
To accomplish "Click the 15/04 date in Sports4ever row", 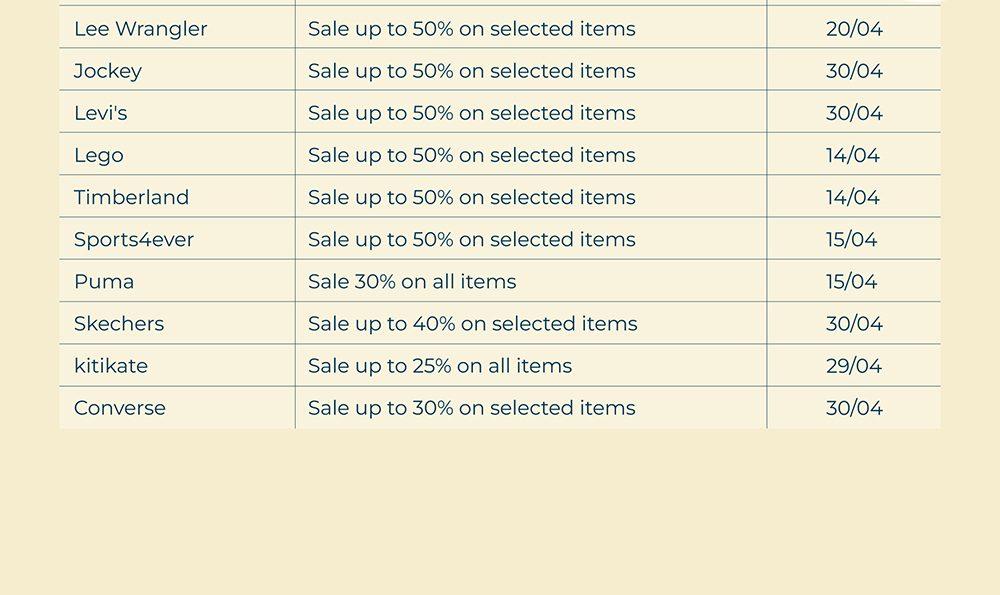I will tap(851, 239).
